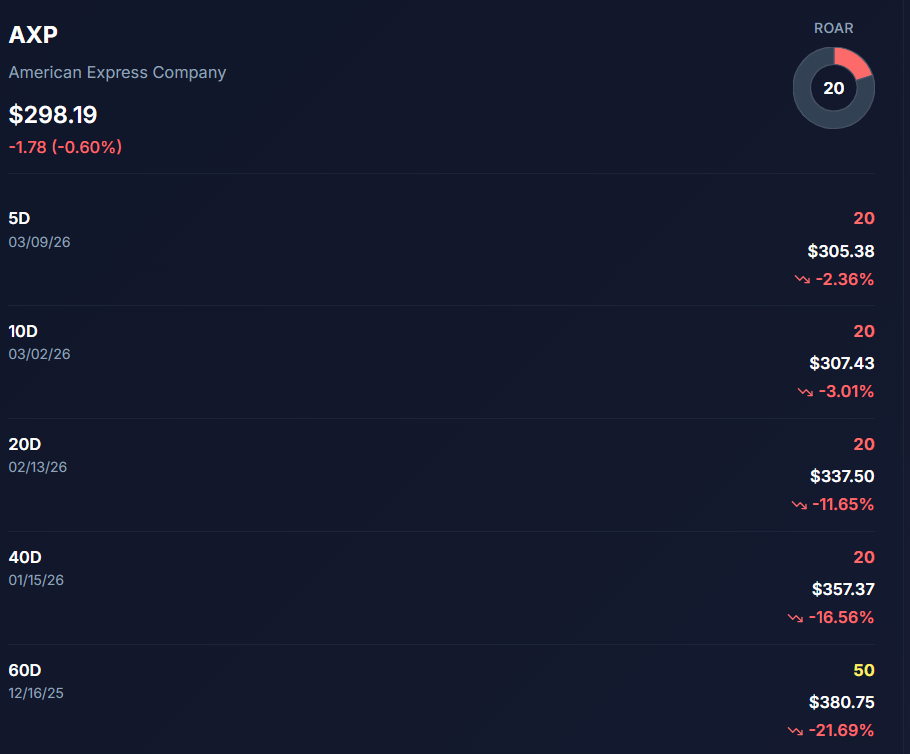Select the 60D period label

pyautogui.click(x=25, y=670)
